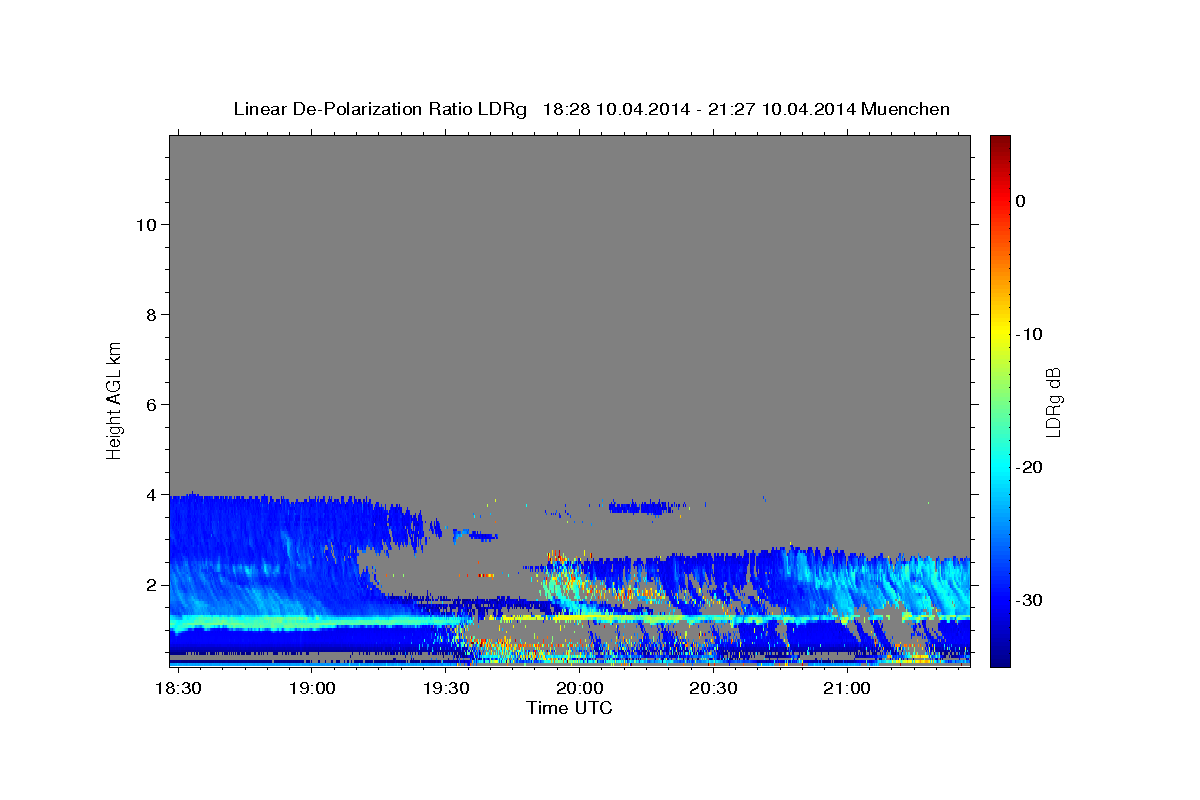Click the '19:30' time tick label
Screen dimensions: 1200x800
(x=446, y=689)
